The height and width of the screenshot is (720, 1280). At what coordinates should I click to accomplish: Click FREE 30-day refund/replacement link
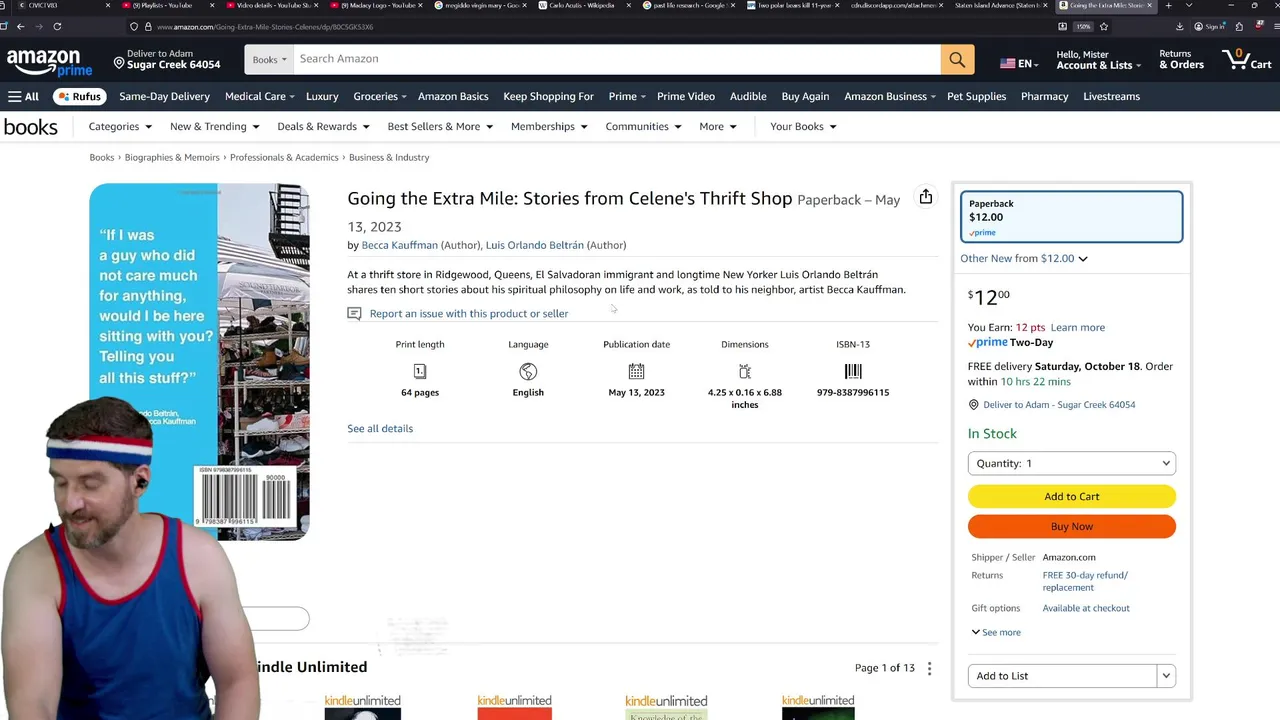point(1085,581)
